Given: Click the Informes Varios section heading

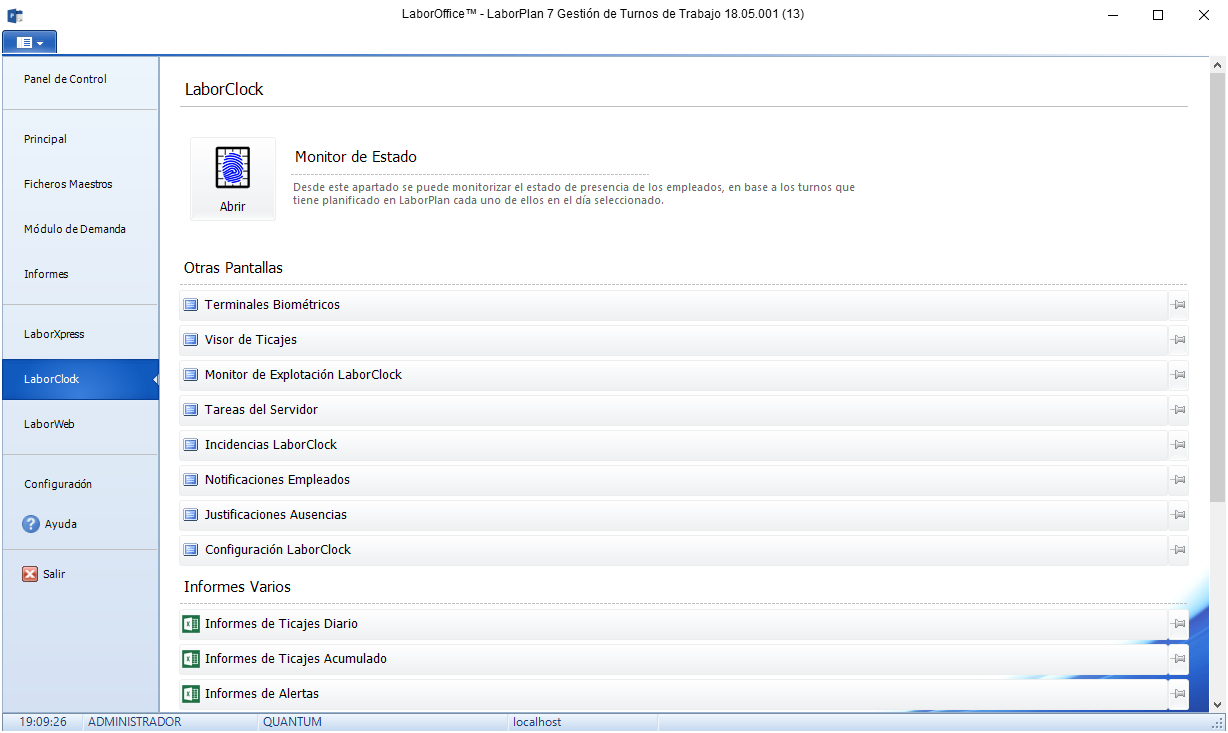Looking at the screenshot, I should pyautogui.click(x=237, y=587).
